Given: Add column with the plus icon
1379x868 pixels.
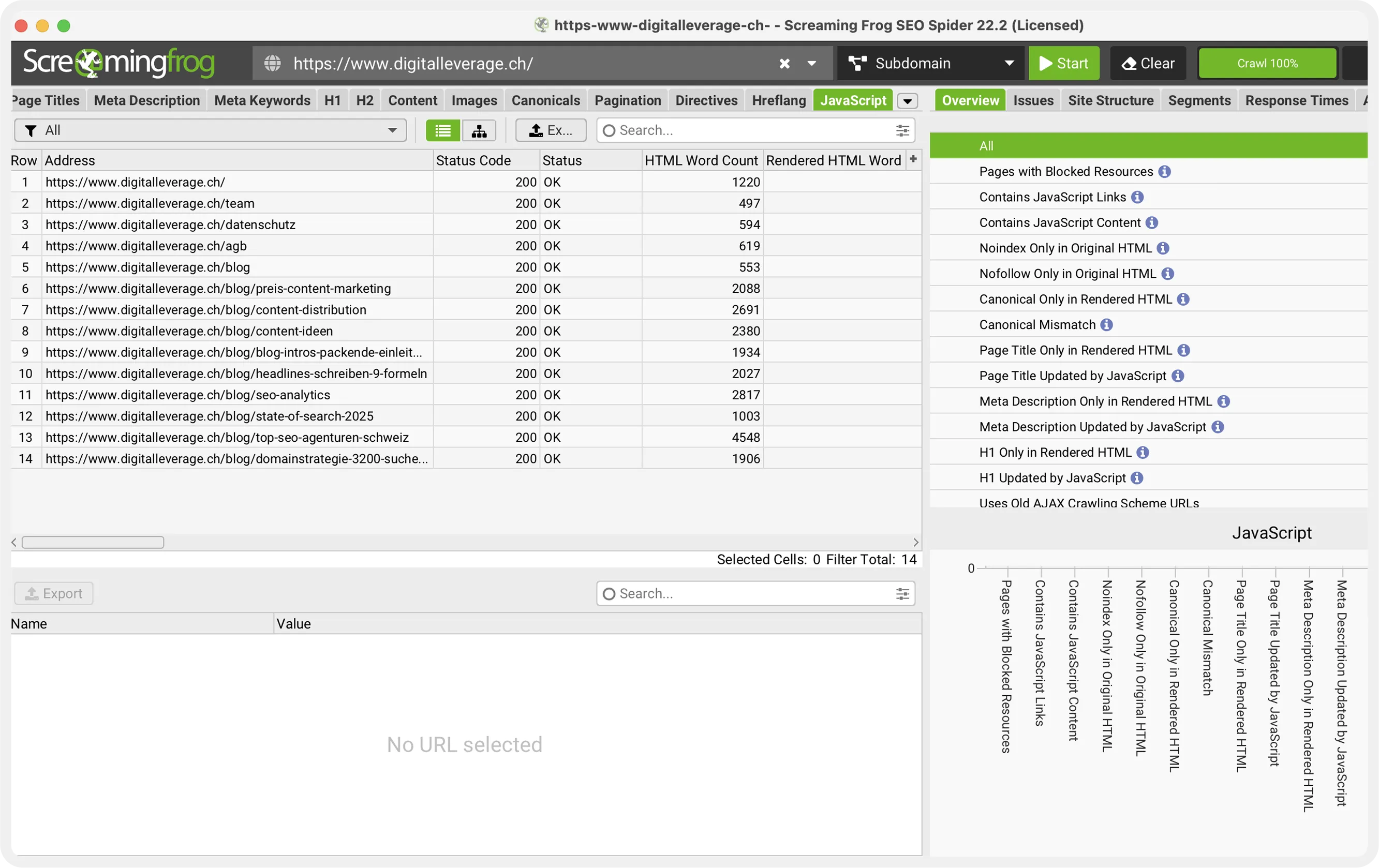Looking at the screenshot, I should click(x=913, y=160).
